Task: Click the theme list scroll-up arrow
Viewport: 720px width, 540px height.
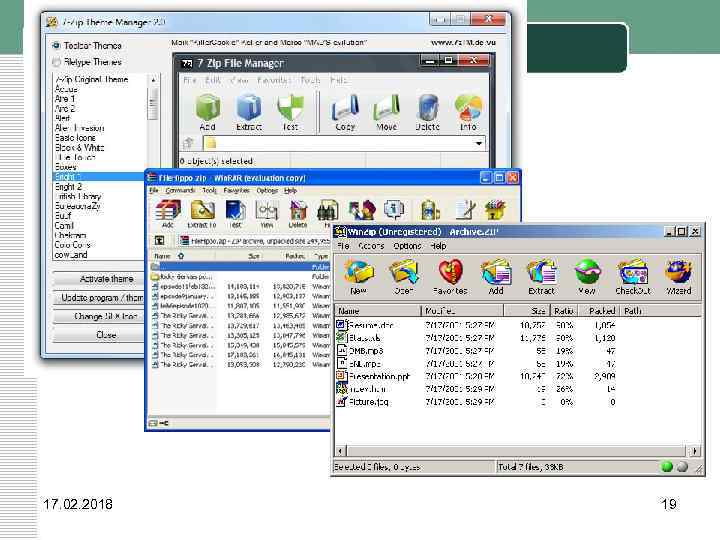Action: coord(153,80)
